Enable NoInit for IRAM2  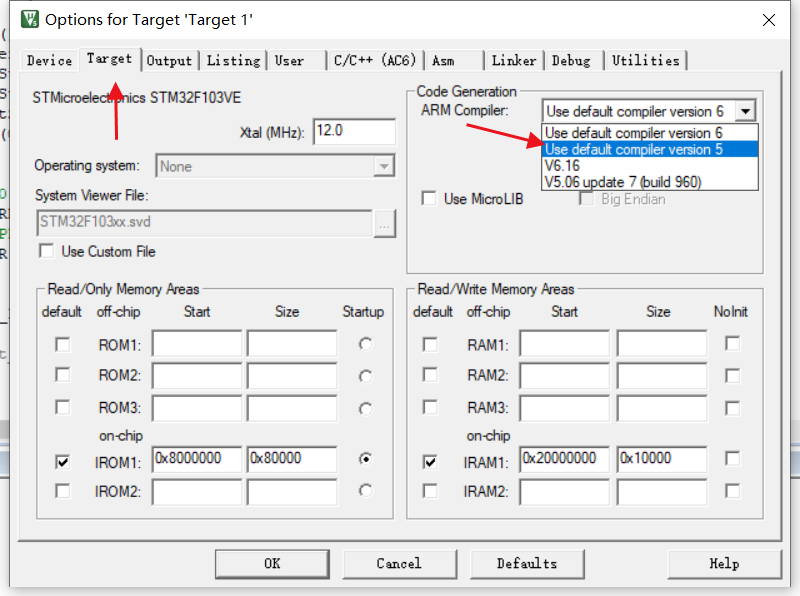click(x=732, y=491)
